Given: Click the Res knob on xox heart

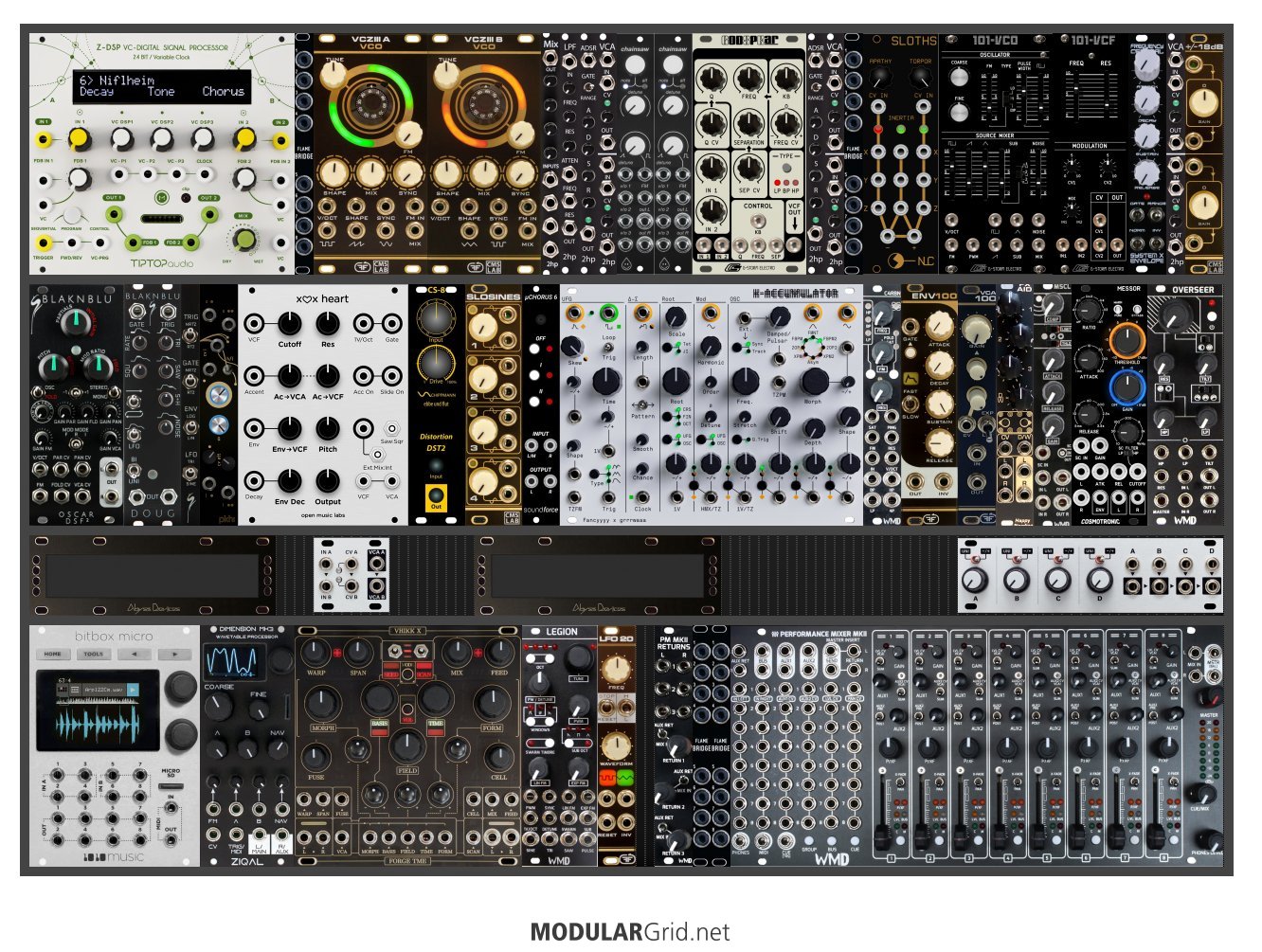Looking at the screenshot, I should coord(328,325).
